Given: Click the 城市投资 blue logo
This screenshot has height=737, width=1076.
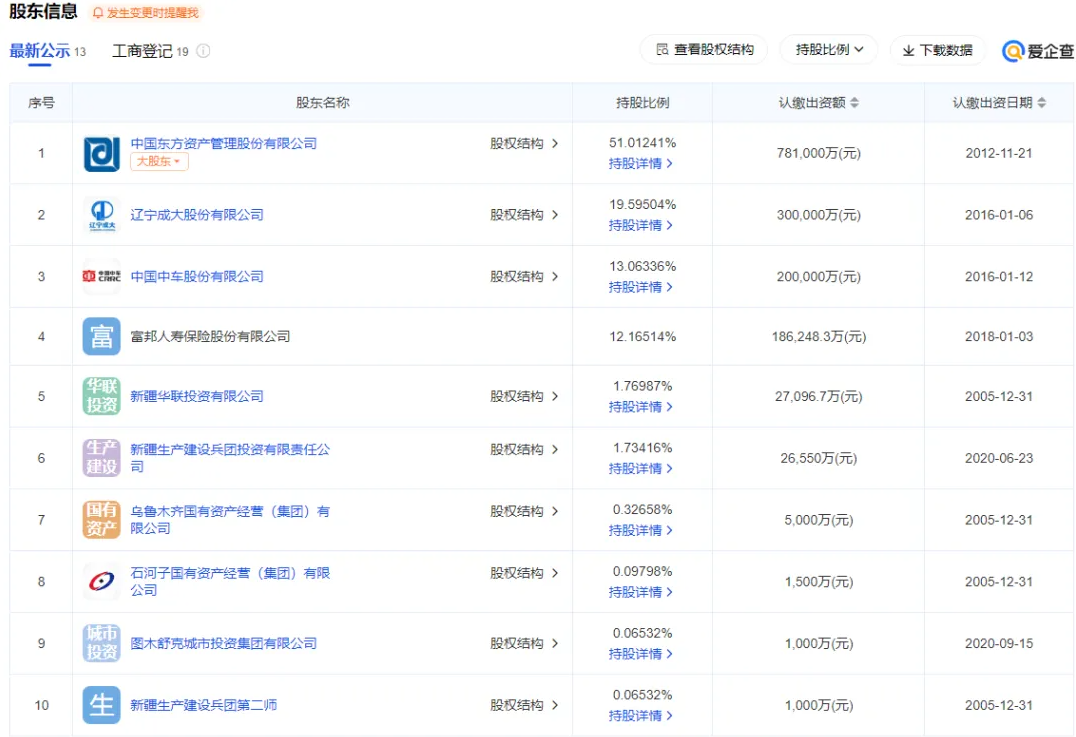Looking at the screenshot, I should point(102,643).
